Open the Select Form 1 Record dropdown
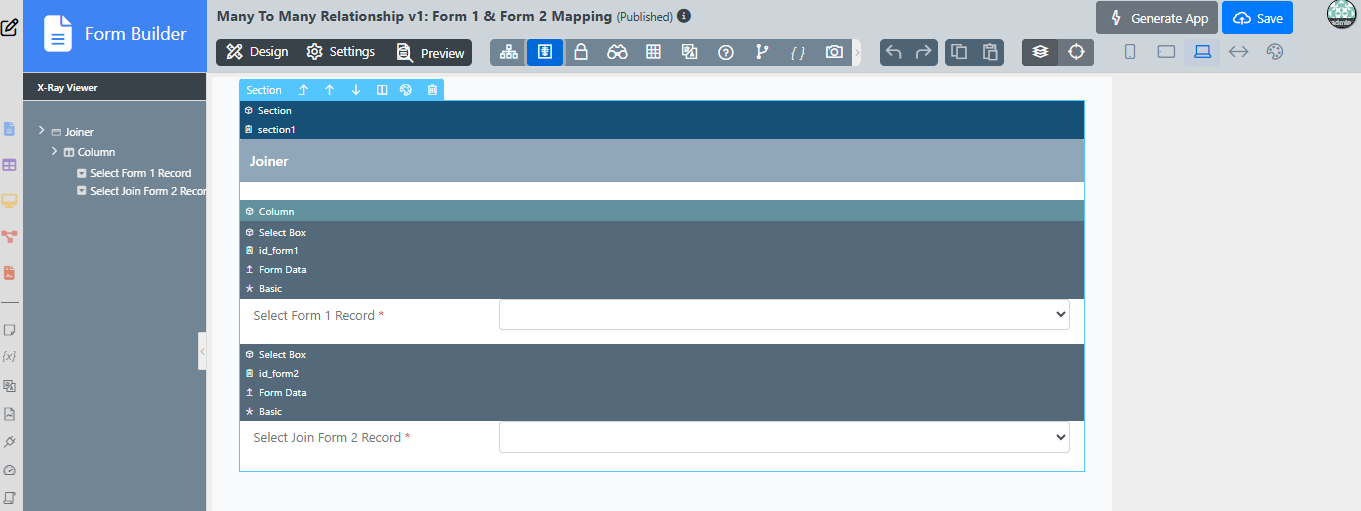1361x511 pixels. pyautogui.click(x=784, y=315)
